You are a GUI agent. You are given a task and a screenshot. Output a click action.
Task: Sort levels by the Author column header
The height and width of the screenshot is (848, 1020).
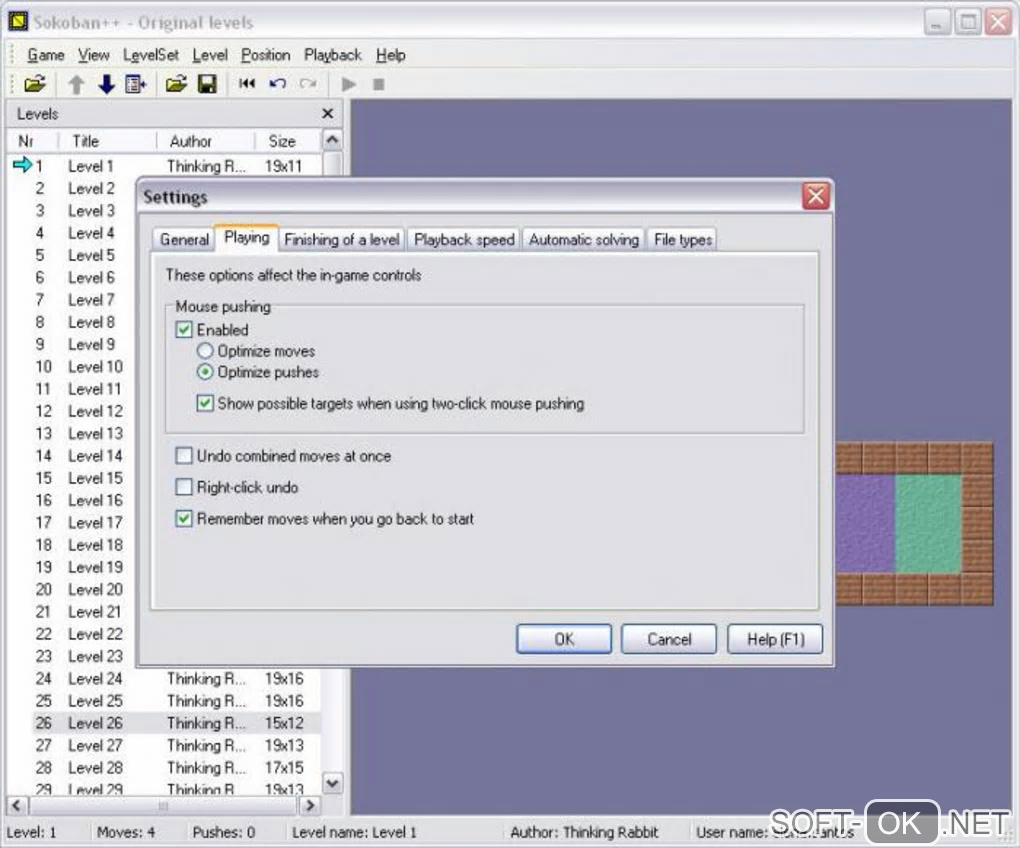point(206,141)
